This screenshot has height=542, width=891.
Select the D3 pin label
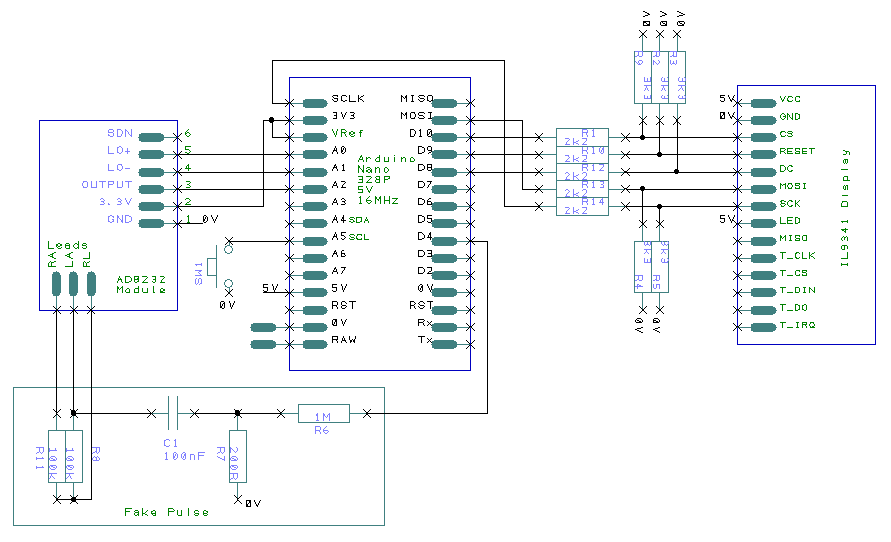425,253
